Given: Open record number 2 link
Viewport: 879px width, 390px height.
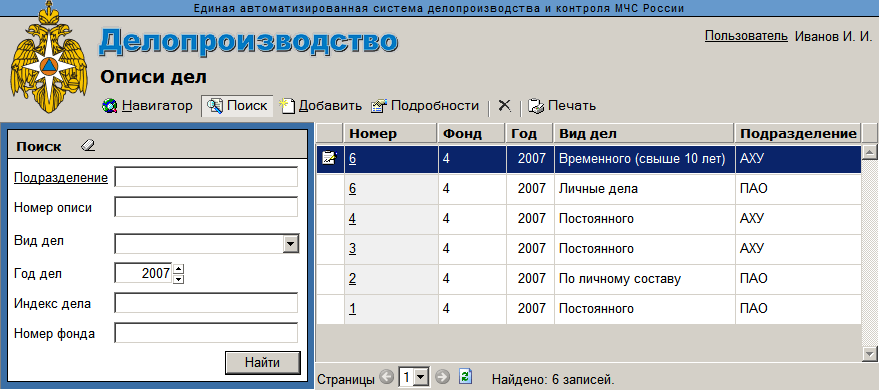Looking at the screenshot, I should 353,278.
